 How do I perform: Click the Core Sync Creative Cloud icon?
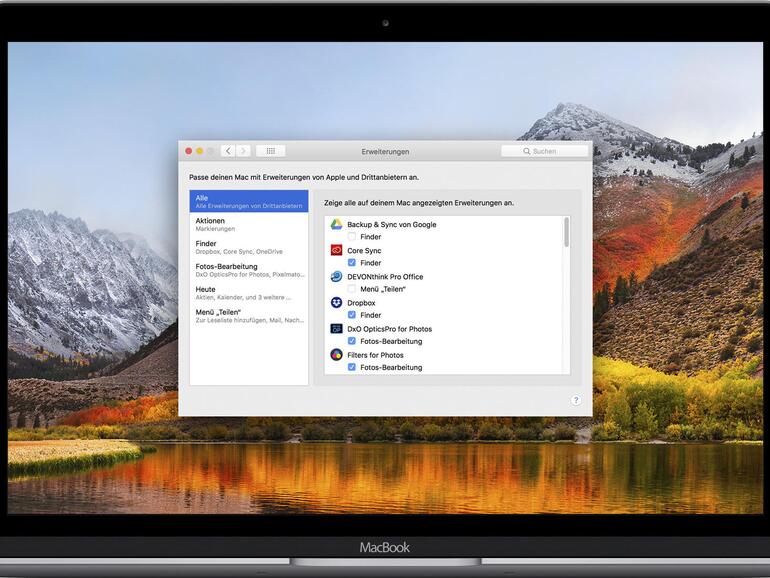[x=336, y=250]
